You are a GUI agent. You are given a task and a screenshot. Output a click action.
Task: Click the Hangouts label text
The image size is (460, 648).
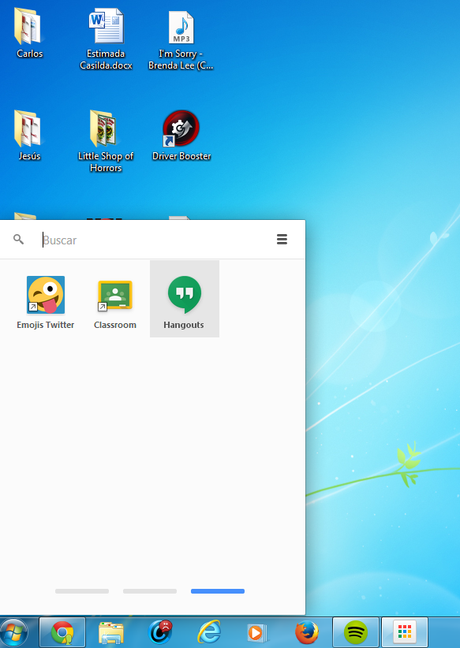184,325
